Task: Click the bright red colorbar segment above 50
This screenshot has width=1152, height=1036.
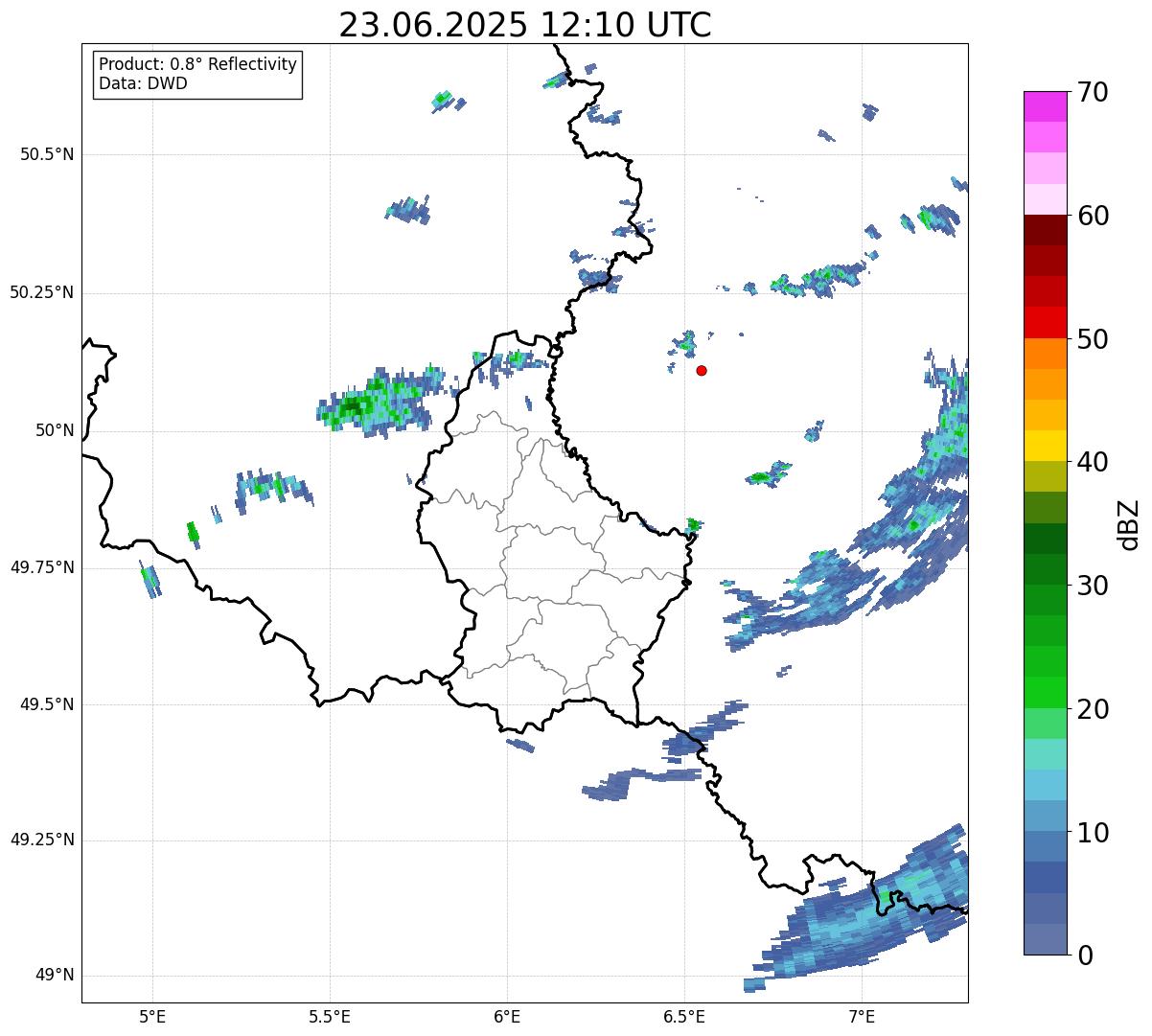Action: [1046, 322]
